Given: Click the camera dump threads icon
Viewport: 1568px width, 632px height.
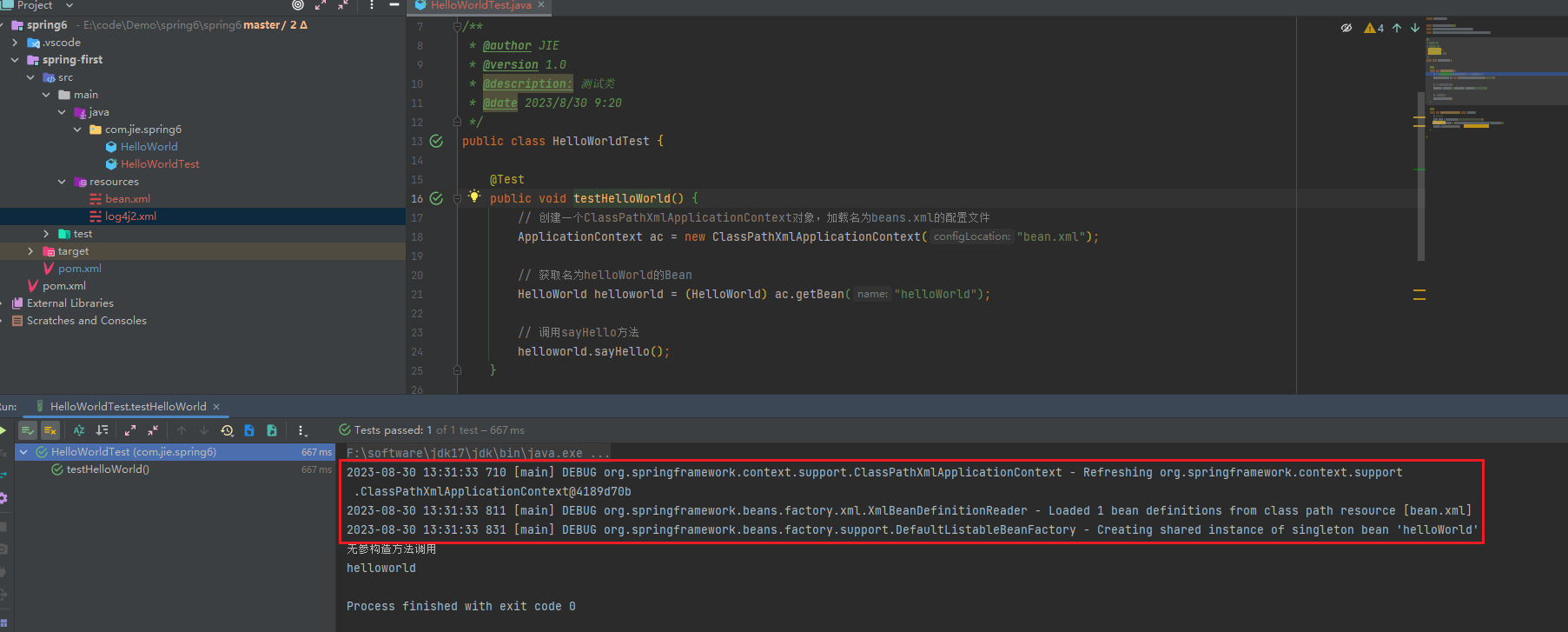Looking at the screenshot, I should point(3,549).
